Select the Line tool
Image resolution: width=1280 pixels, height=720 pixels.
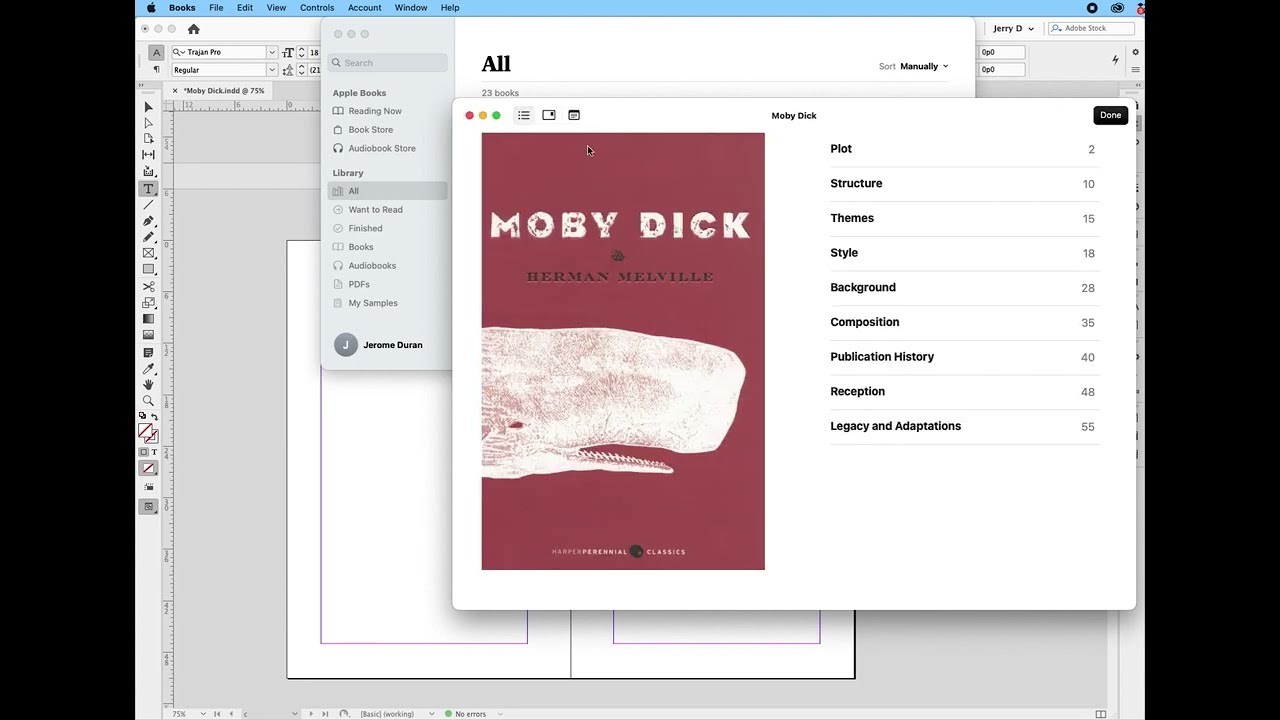click(148, 205)
